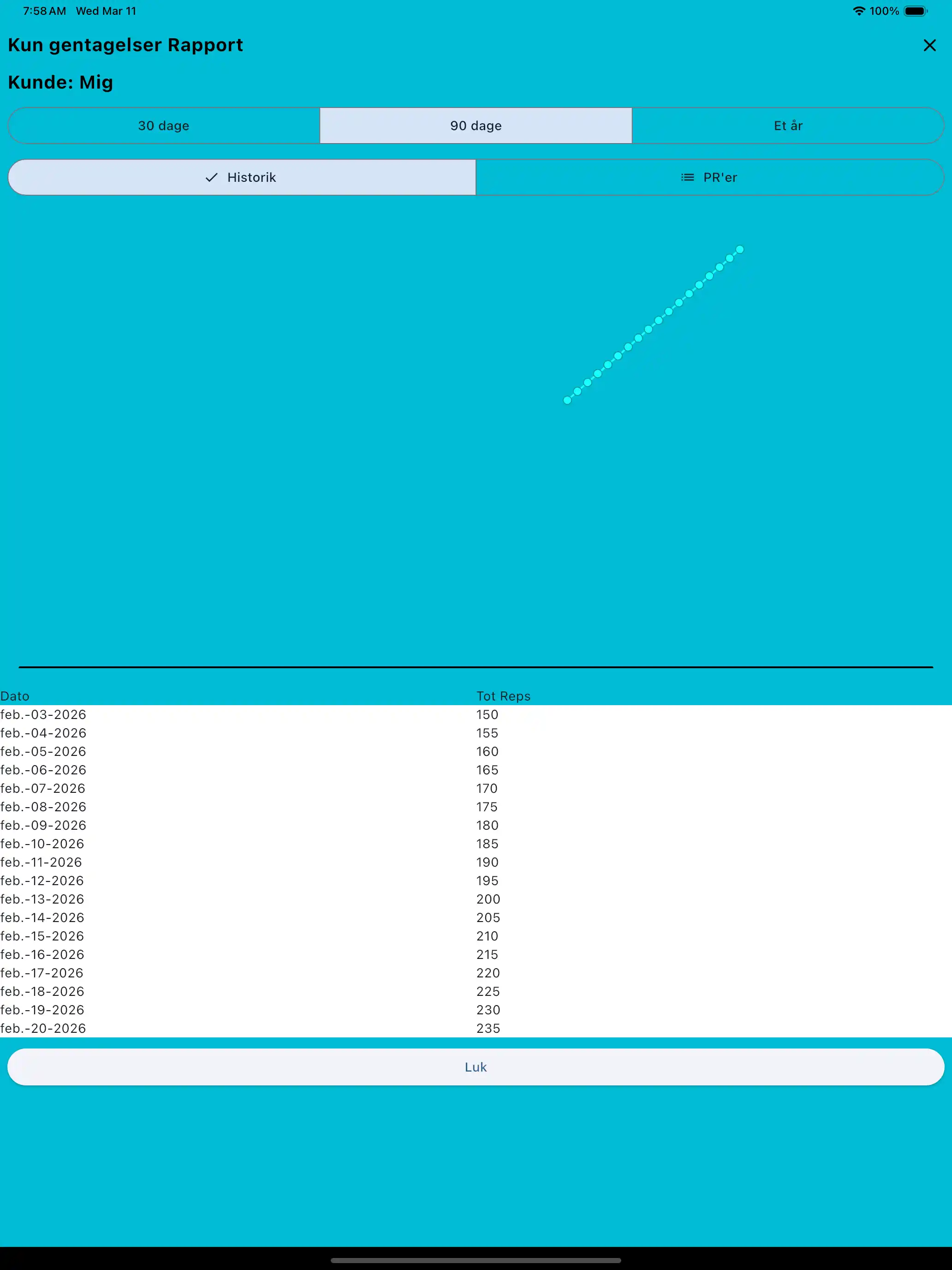
Task: Open the Dato column header
Action: [16, 696]
